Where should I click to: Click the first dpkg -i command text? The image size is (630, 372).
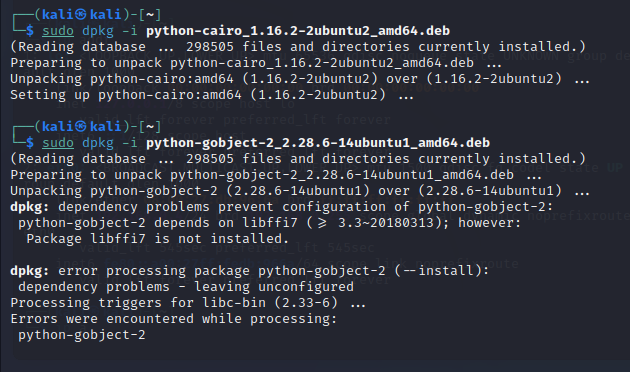click(110, 31)
